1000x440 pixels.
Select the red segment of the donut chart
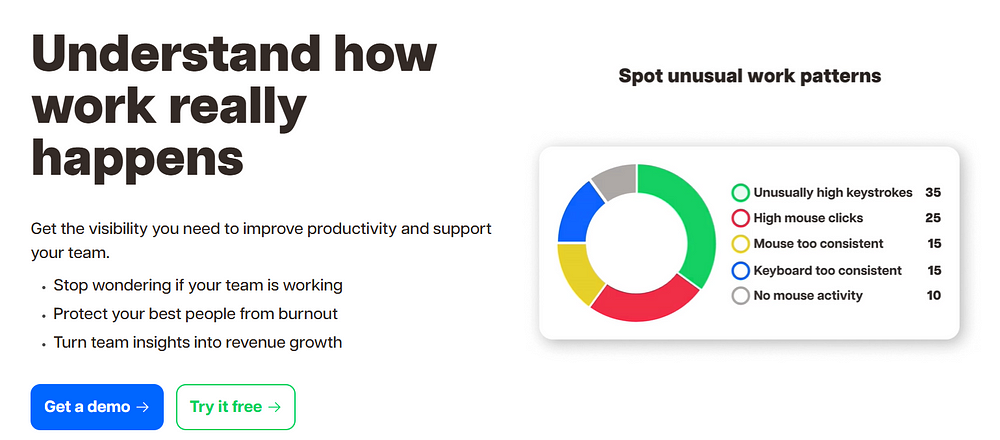point(644,304)
